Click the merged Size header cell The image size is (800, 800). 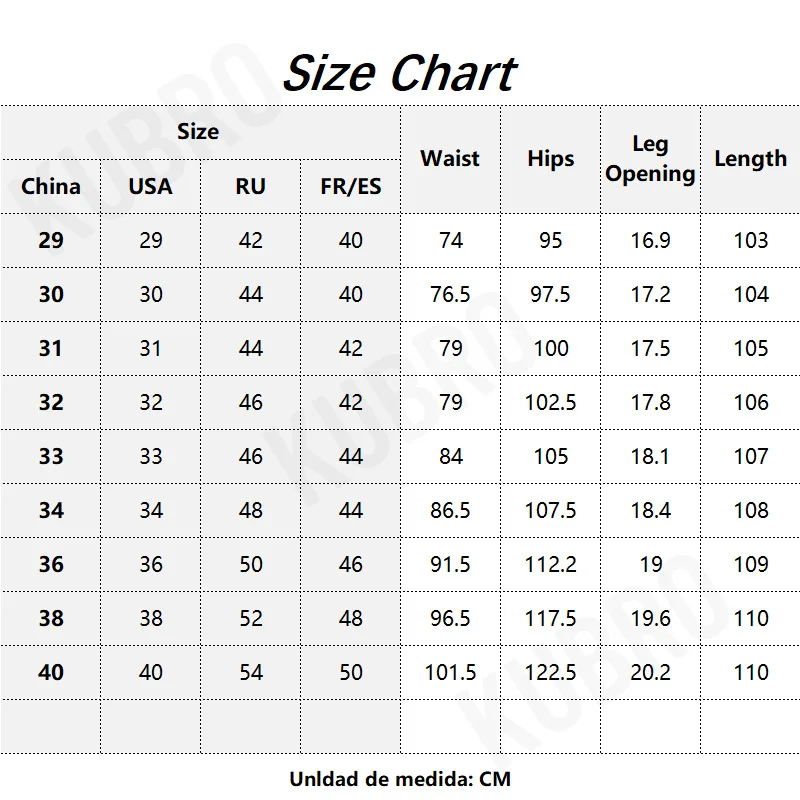pos(198,131)
